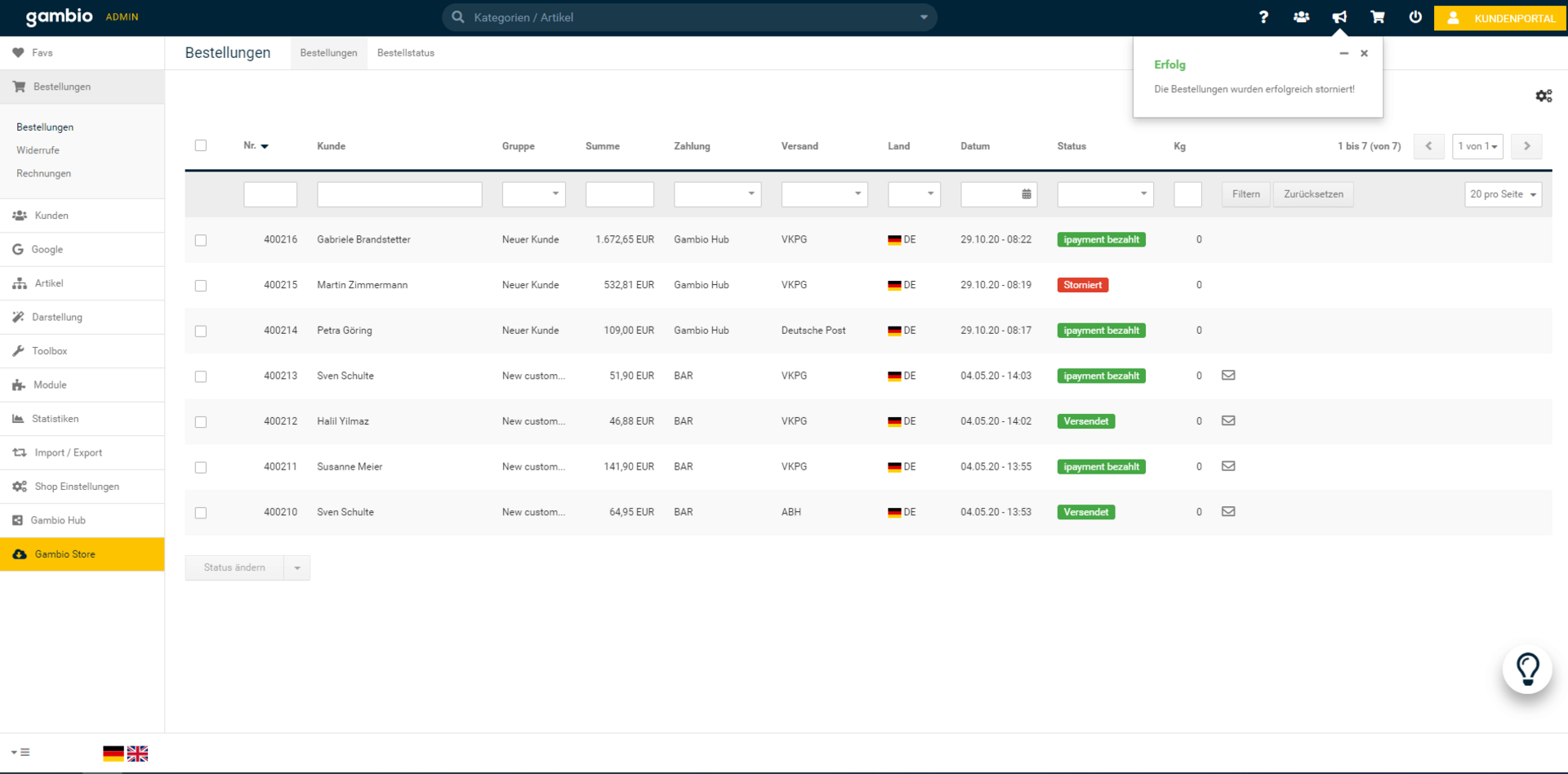Click the Zurücksetzen button
Viewport: 1568px width, 774px height.
click(x=1313, y=194)
